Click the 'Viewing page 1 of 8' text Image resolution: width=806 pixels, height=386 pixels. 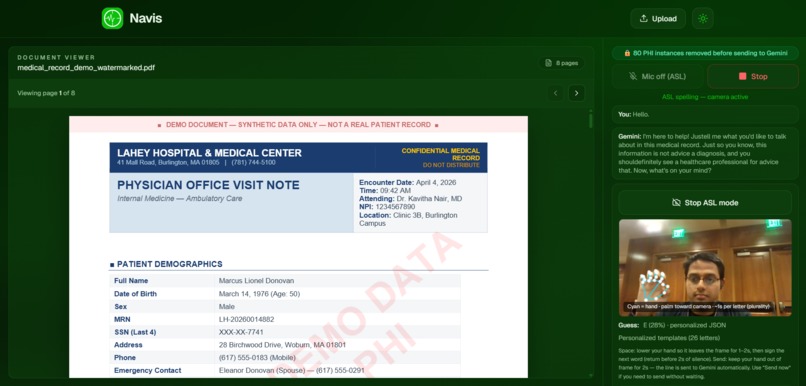pos(46,93)
